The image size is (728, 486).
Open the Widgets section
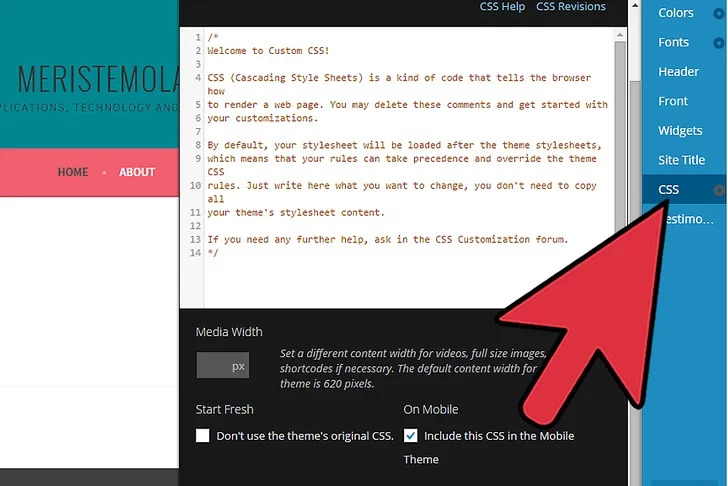click(680, 131)
